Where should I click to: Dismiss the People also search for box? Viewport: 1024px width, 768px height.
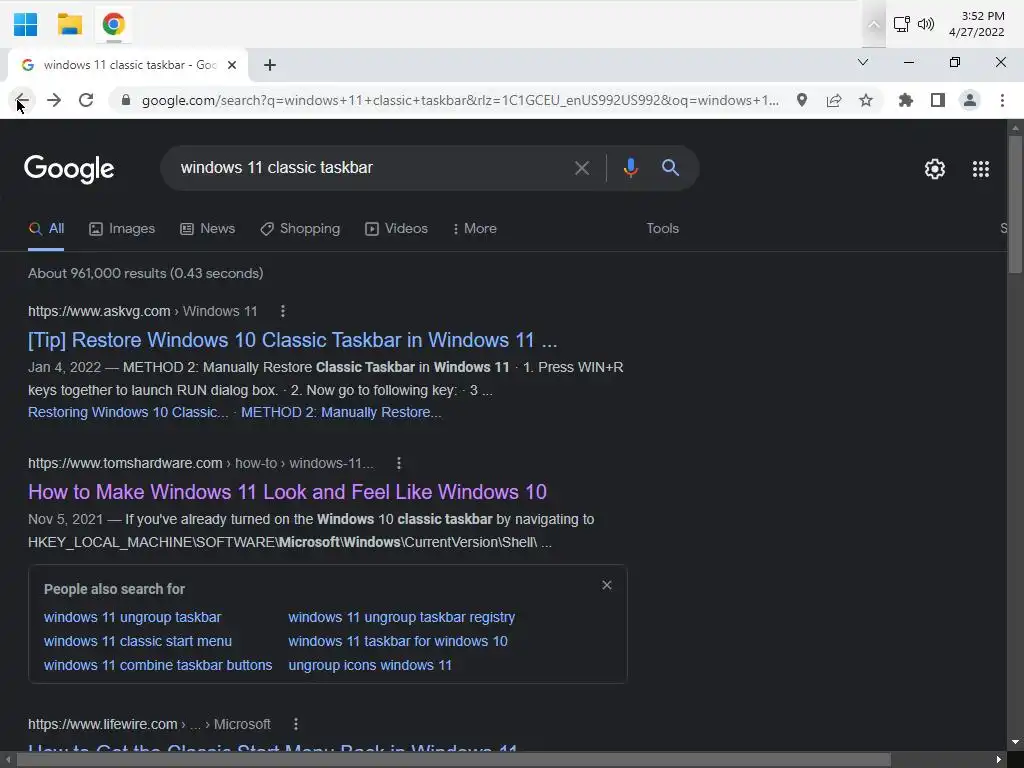(607, 585)
